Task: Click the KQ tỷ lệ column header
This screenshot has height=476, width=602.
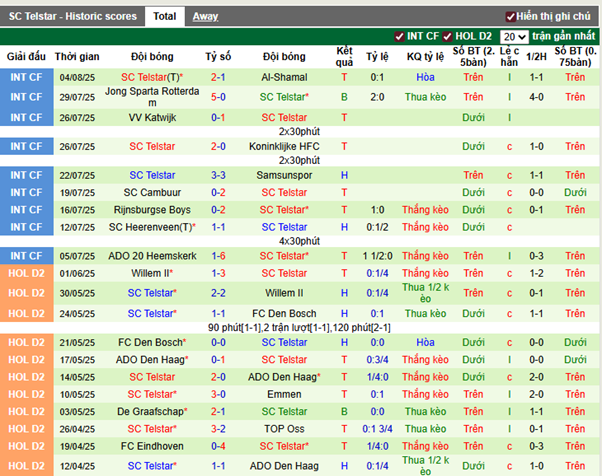Action: [x=425, y=56]
